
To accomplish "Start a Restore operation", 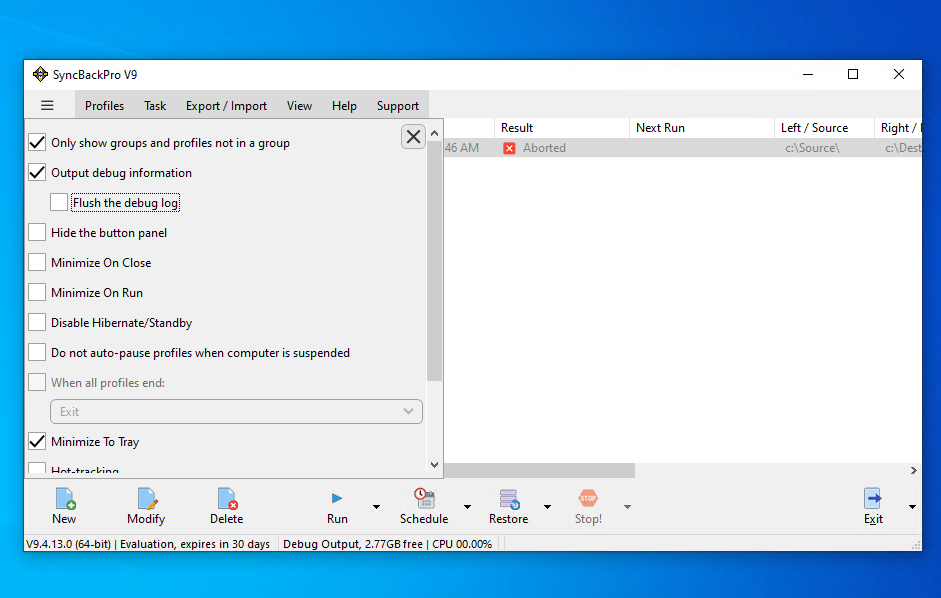I will tap(508, 507).
